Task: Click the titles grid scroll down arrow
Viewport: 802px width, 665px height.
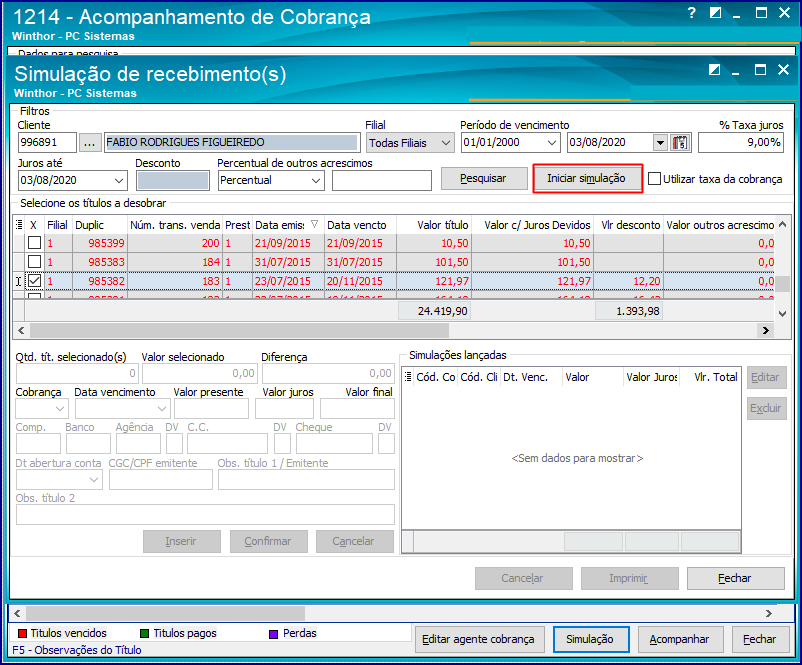Action: (782, 314)
